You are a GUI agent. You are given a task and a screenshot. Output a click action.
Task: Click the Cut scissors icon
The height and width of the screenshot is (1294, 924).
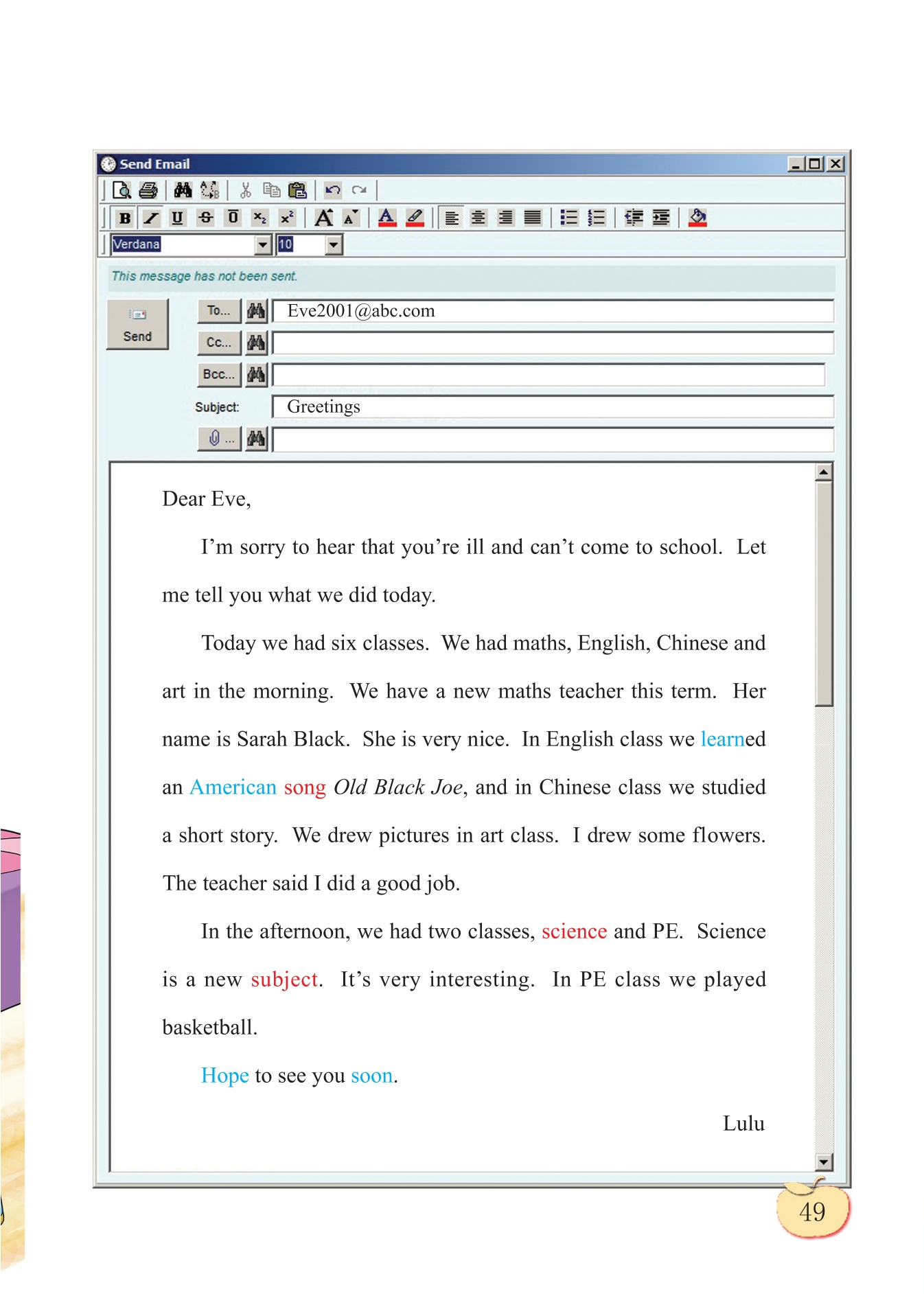245,190
